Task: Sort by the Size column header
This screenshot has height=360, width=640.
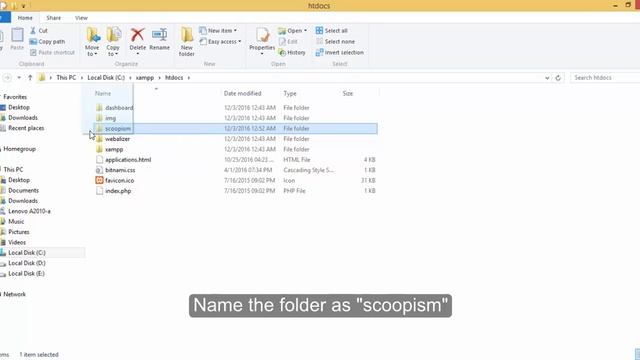Action: [x=348, y=93]
